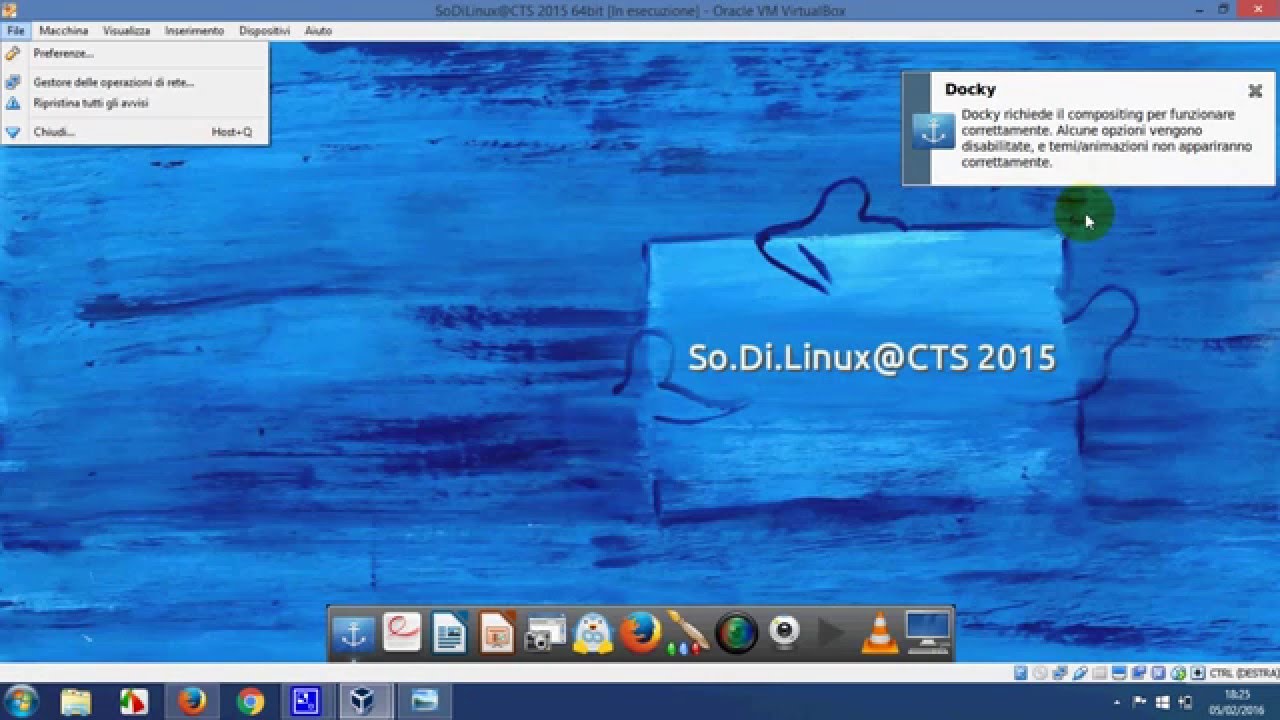Viewport: 1280px width, 720px height.
Task: Click the Docky notification anchor icon
Action: (x=933, y=131)
